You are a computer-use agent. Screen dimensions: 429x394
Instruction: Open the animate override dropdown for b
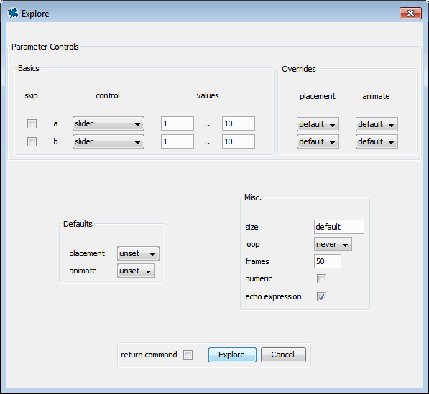point(377,142)
